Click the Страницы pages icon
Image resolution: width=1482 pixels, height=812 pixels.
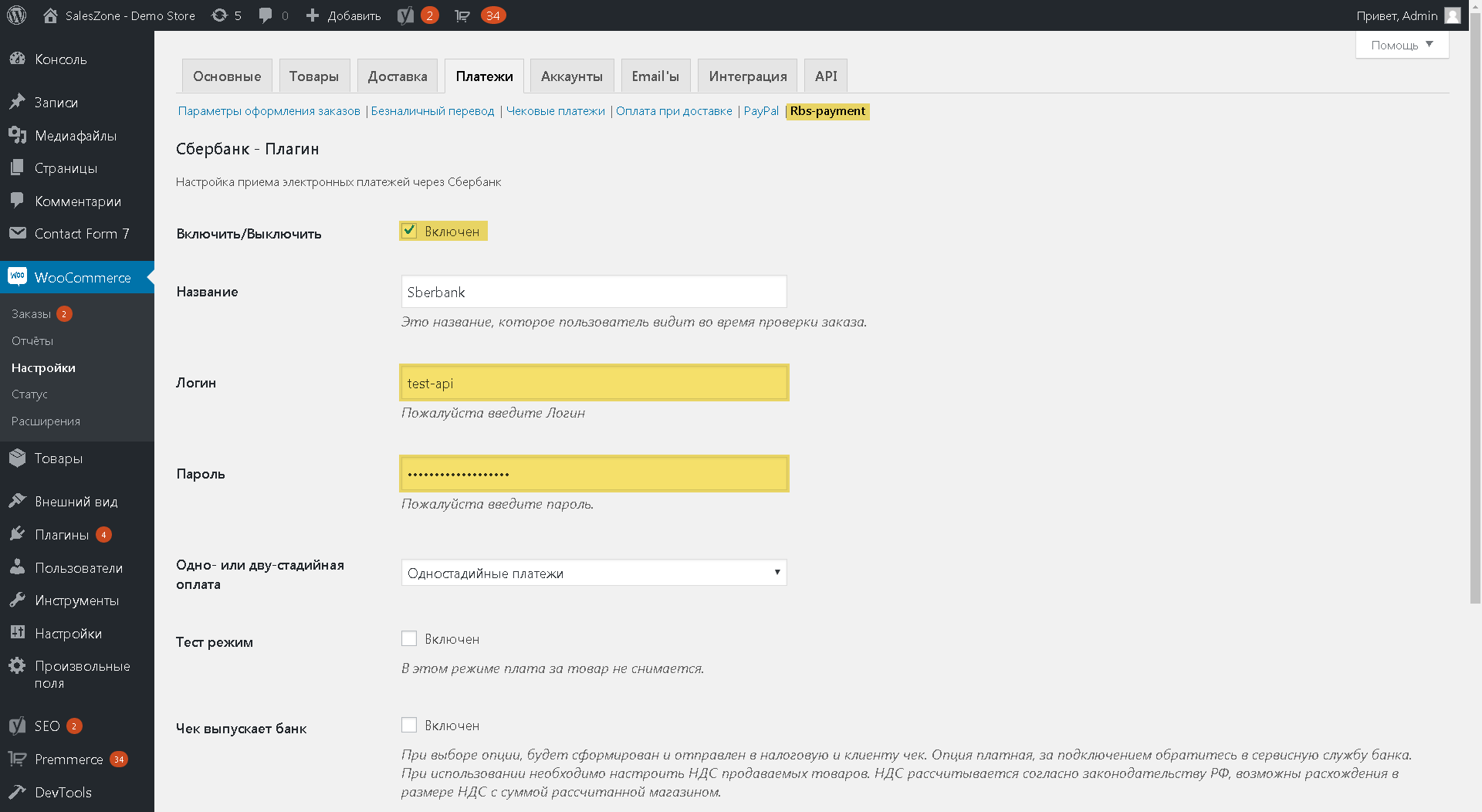coord(17,167)
